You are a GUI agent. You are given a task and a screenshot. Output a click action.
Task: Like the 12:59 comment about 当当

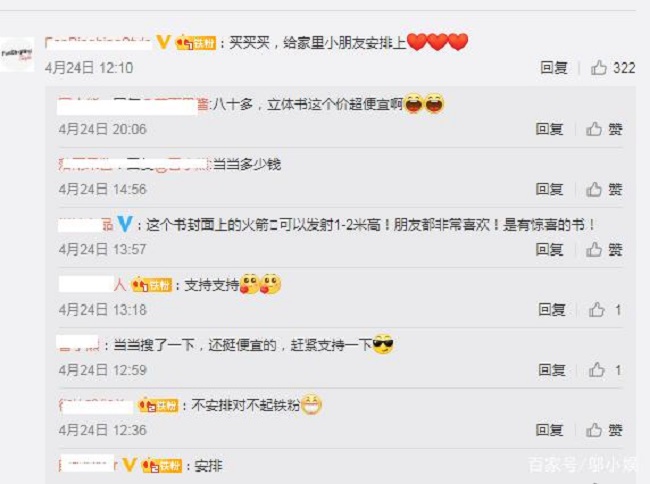point(605,370)
